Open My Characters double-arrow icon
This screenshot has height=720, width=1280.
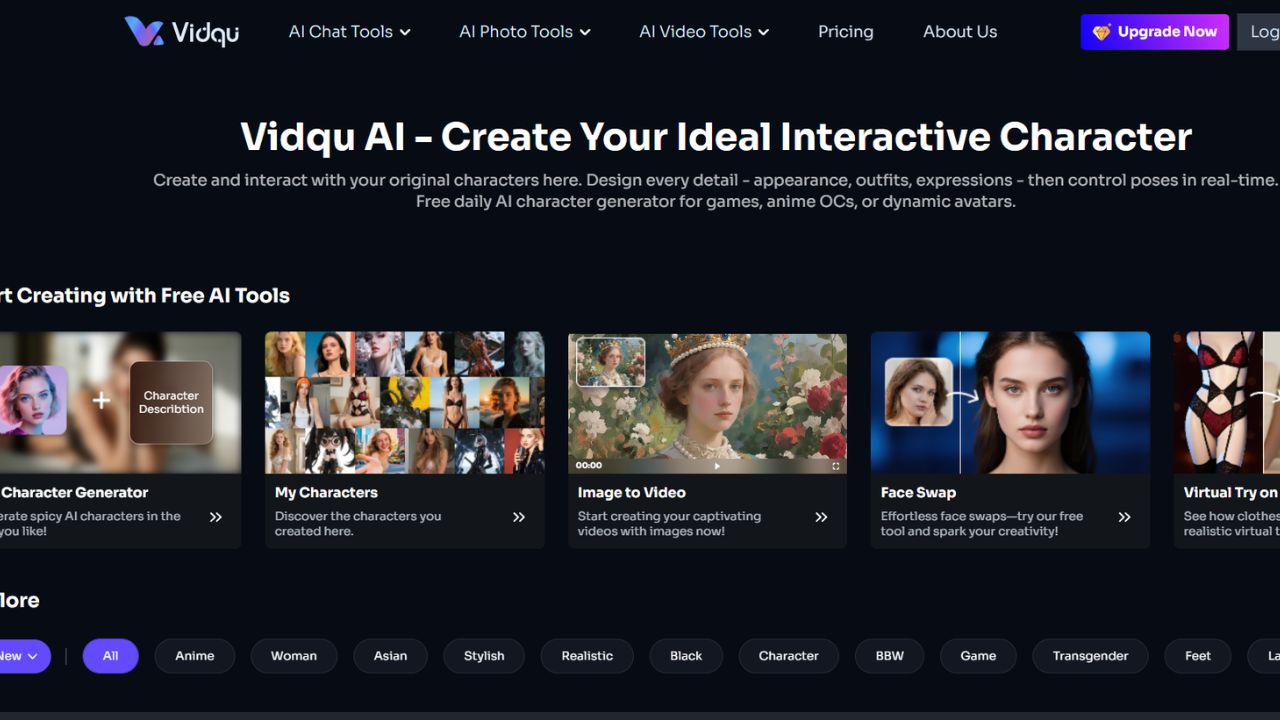coord(519,517)
